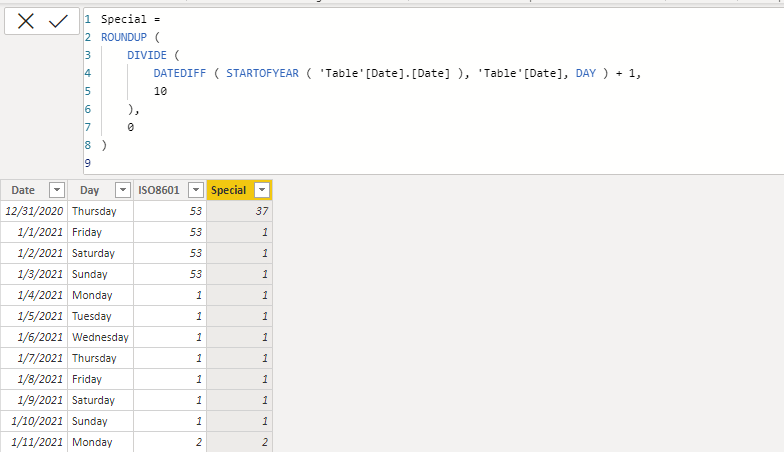This screenshot has height=452, width=784.
Task: Select the 1/1/2021 date cell
Action: (34, 232)
